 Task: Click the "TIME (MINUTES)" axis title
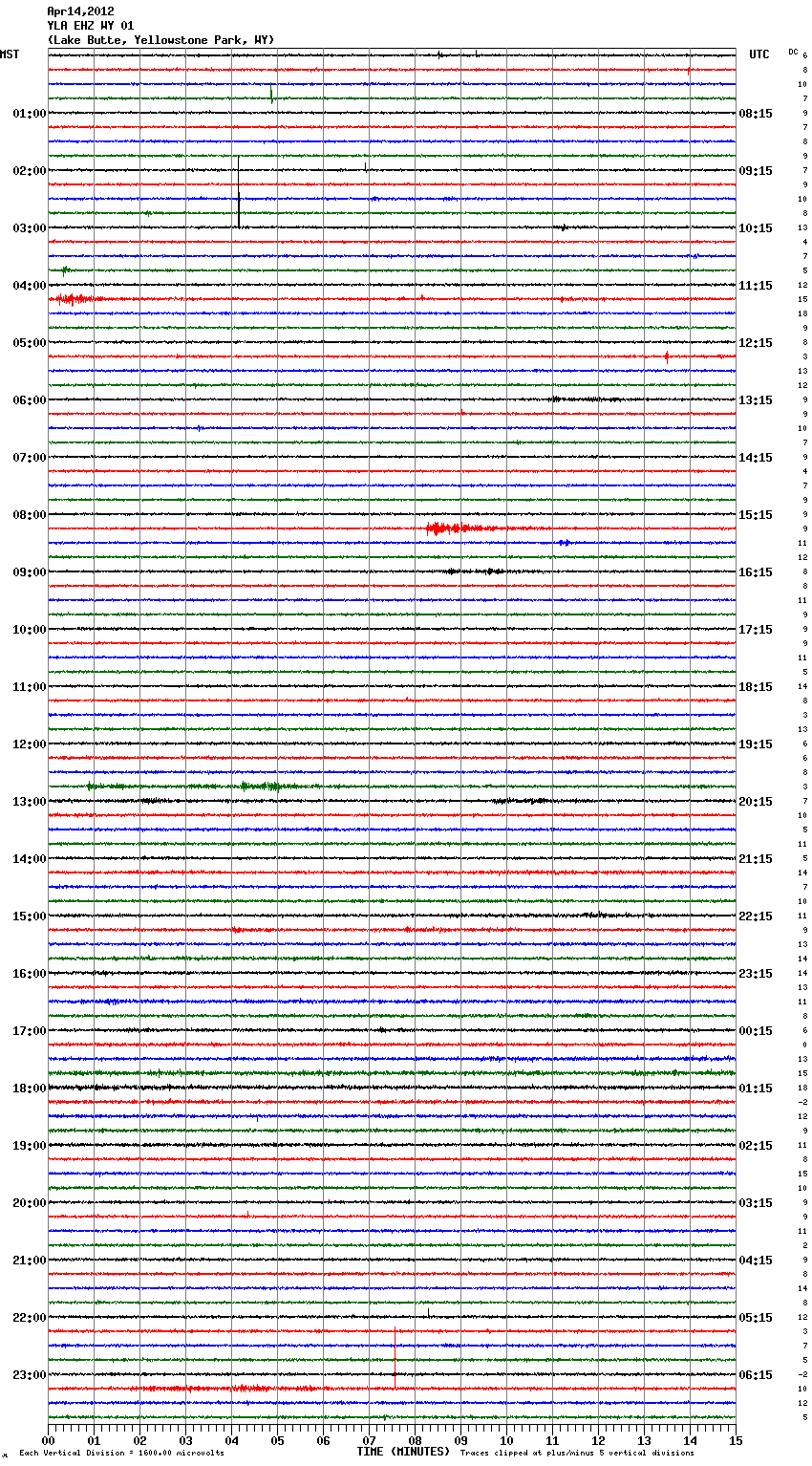tap(403, 1452)
